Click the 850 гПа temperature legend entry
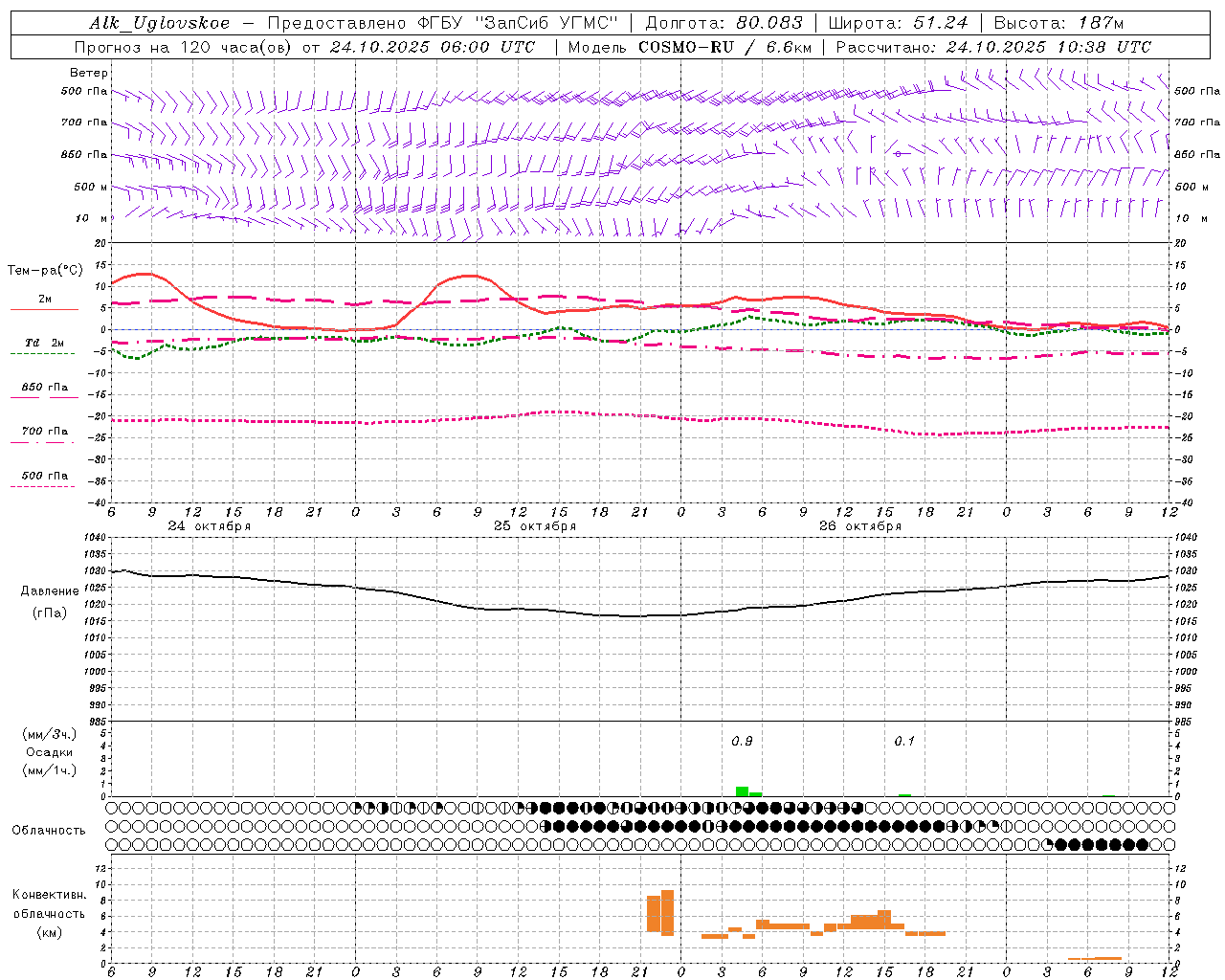 point(45,388)
